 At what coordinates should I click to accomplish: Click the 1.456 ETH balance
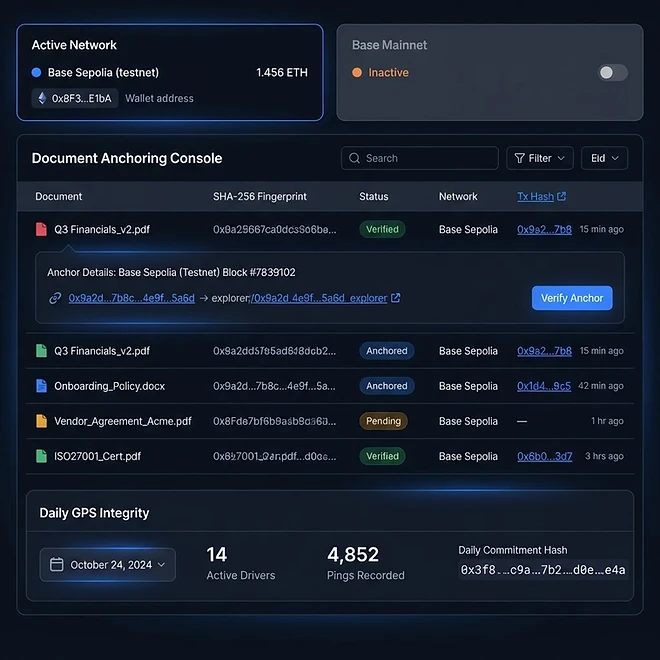[282, 72]
